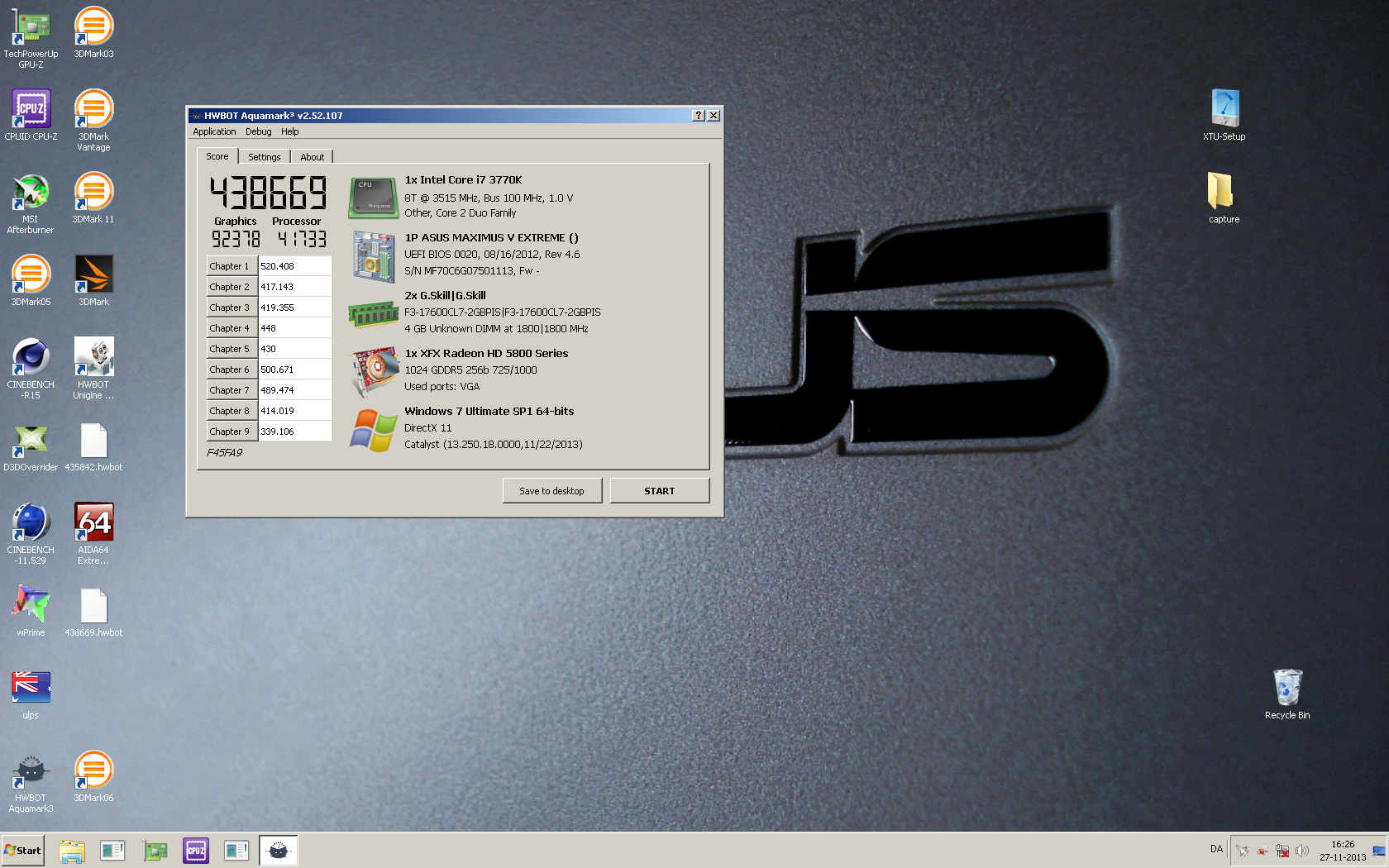Select the 435842.hwbot file
The height and width of the screenshot is (868, 1389).
[93, 446]
